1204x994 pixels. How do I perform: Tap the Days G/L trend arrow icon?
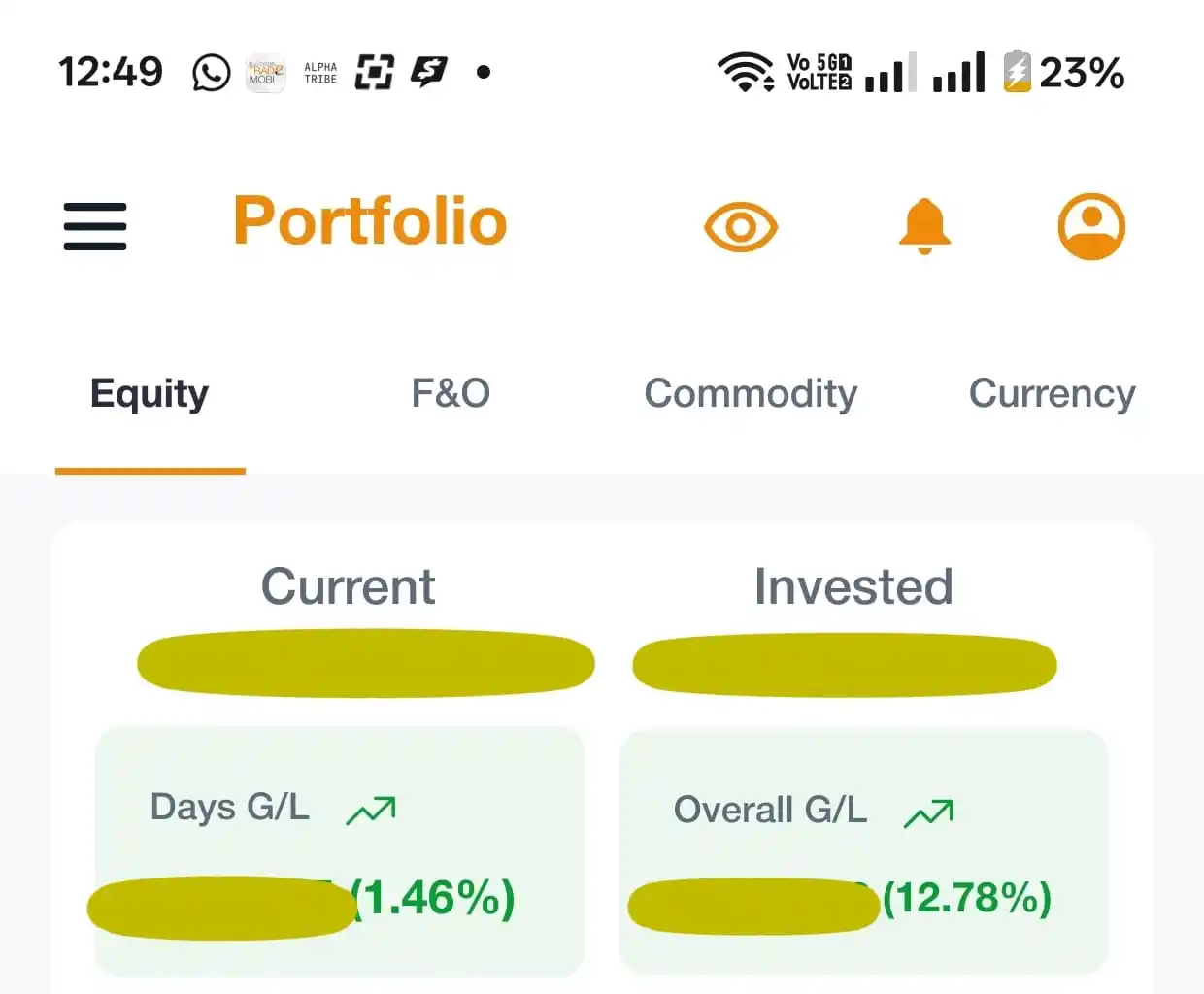click(371, 811)
